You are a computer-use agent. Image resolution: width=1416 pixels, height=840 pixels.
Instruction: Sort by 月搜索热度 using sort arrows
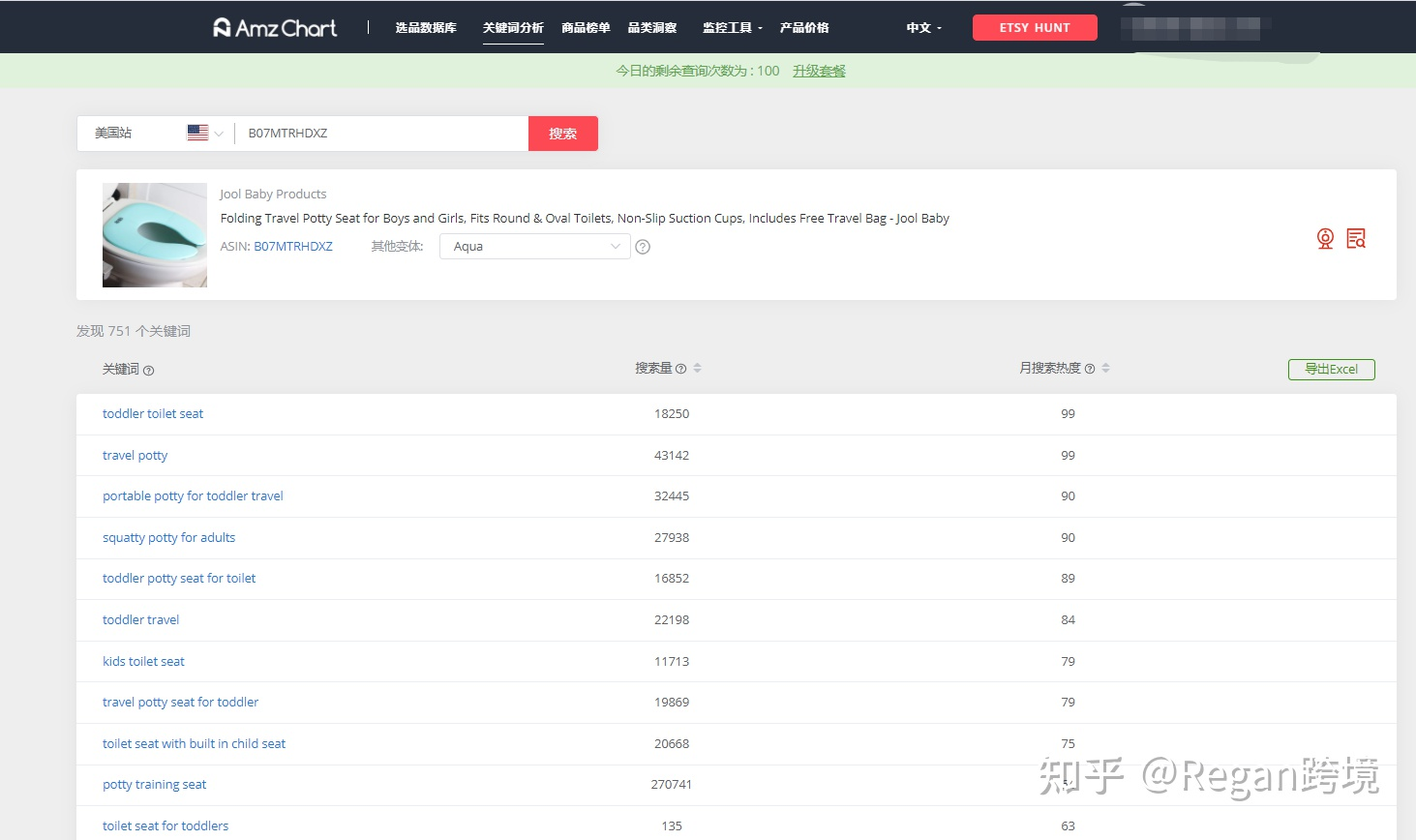click(1105, 368)
